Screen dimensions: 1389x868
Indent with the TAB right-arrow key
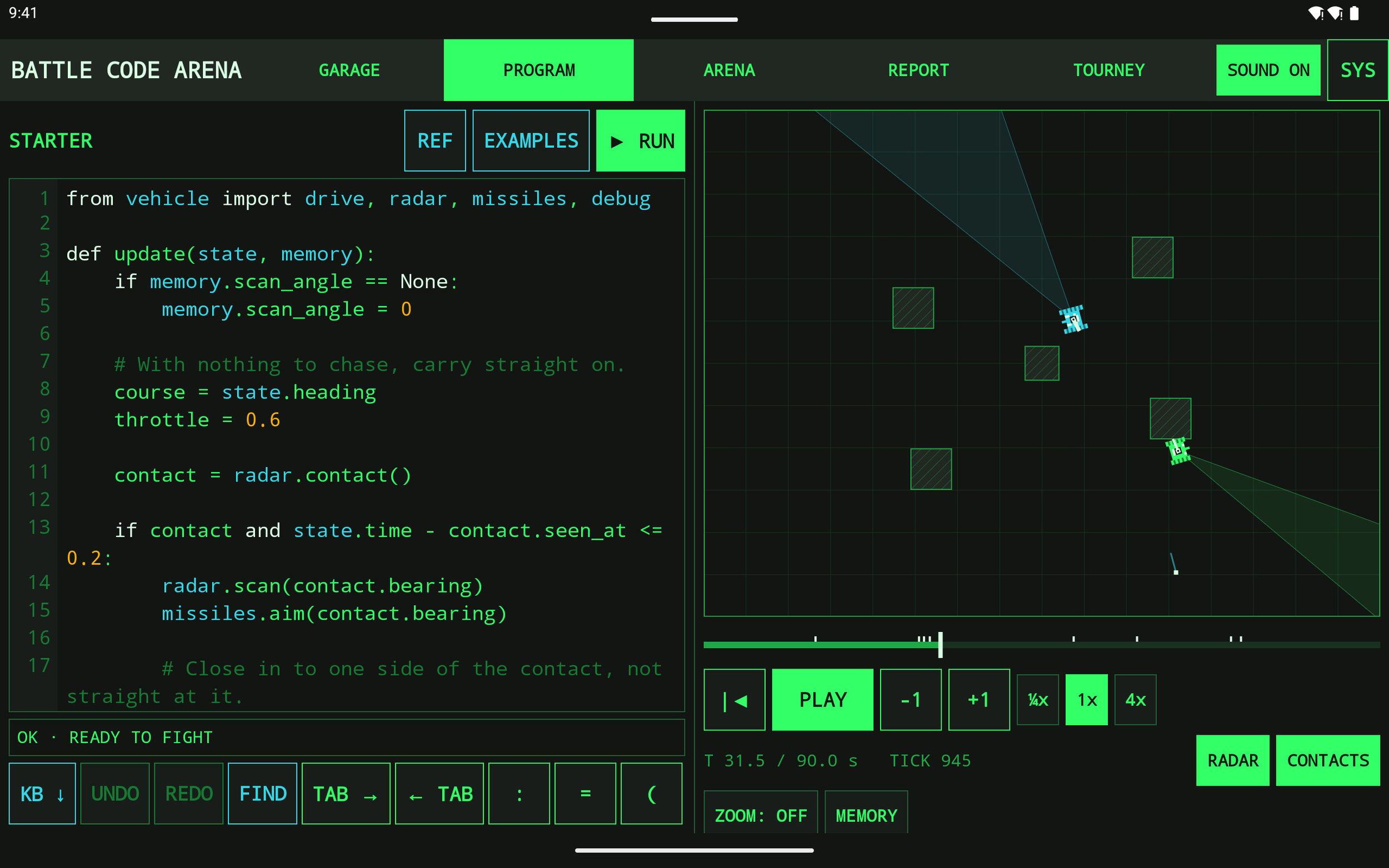(346, 794)
